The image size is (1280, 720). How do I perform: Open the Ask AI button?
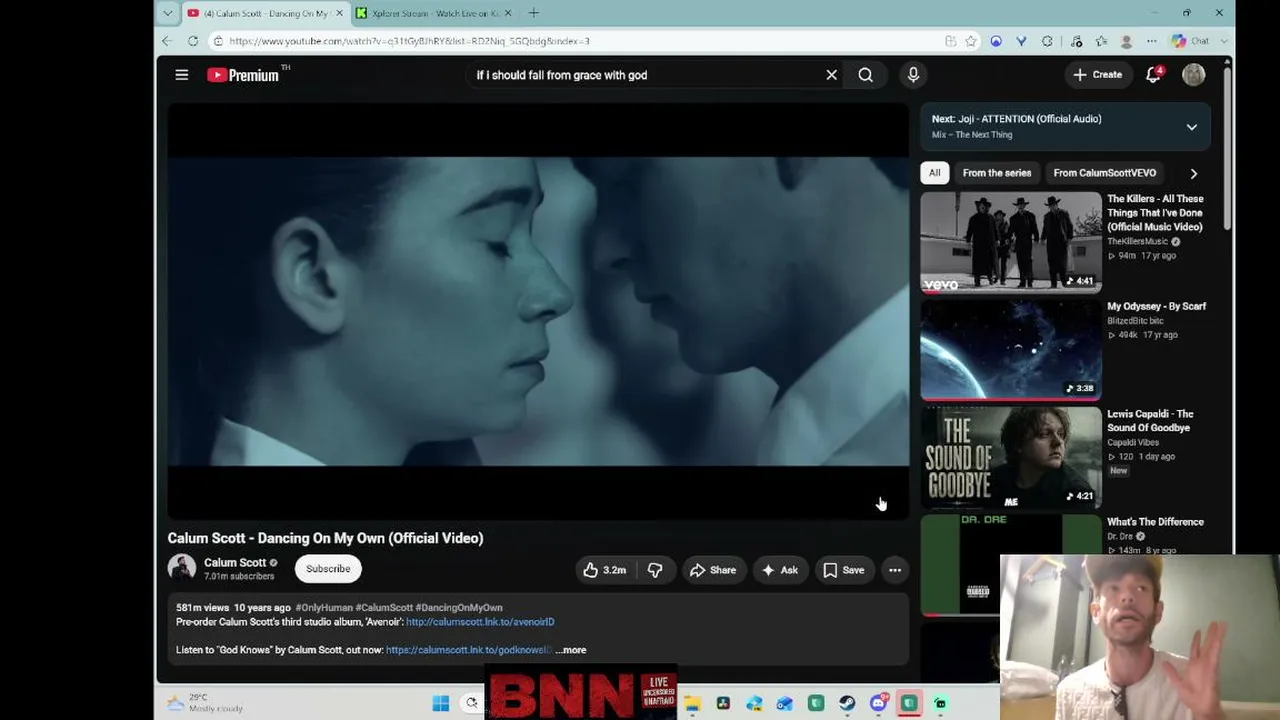click(x=780, y=570)
